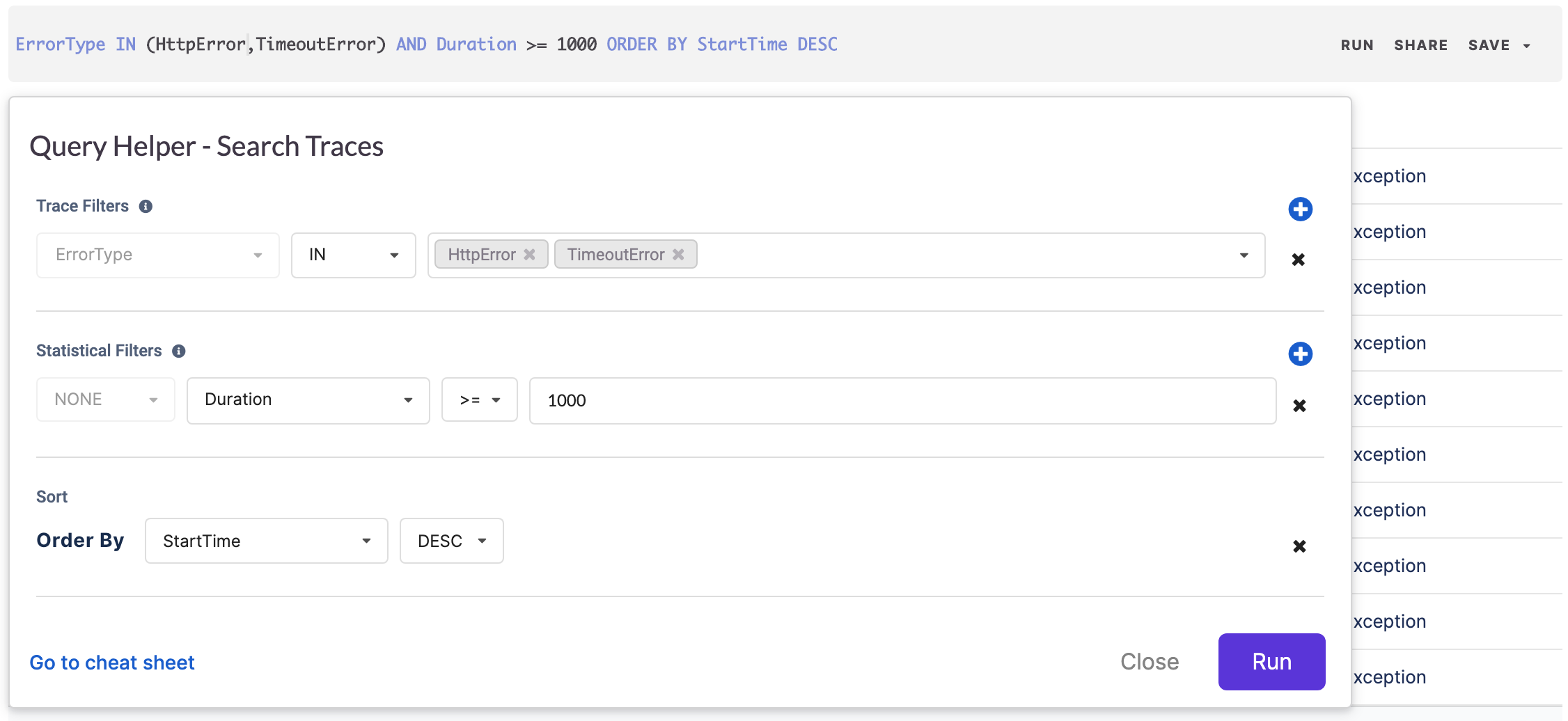Add a new statistical filter row

pyautogui.click(x=1300, y=354)
